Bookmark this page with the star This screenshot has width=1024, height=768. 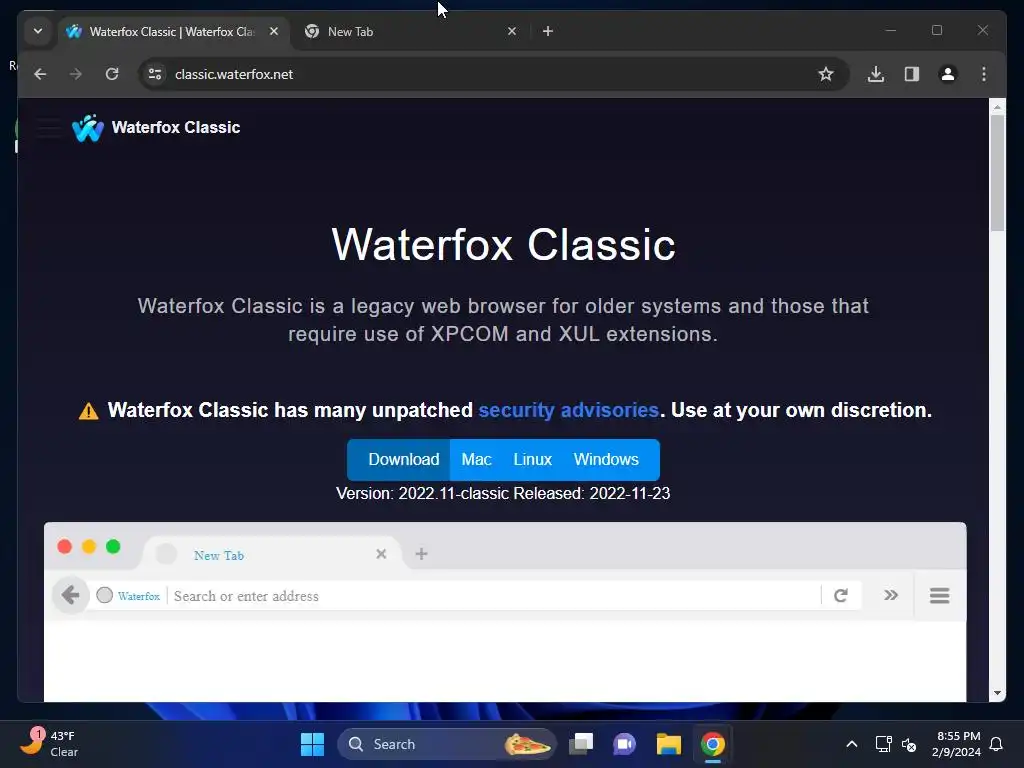click(825, 74)
